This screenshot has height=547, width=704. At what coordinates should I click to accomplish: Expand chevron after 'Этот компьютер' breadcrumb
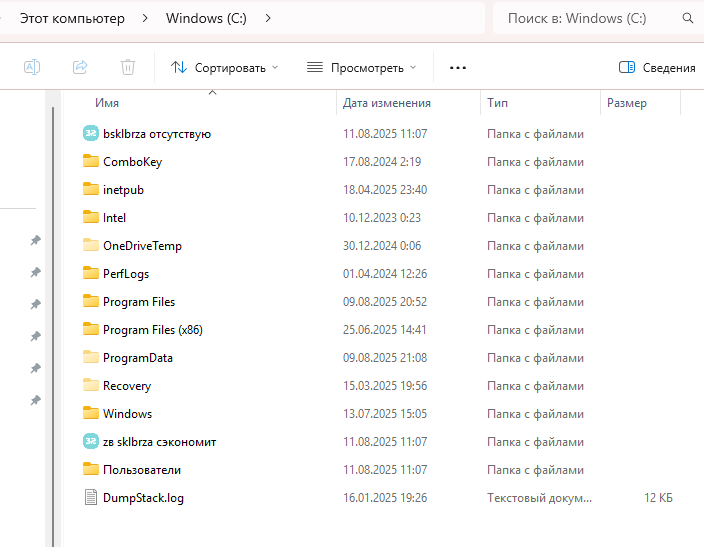(145, 18)
